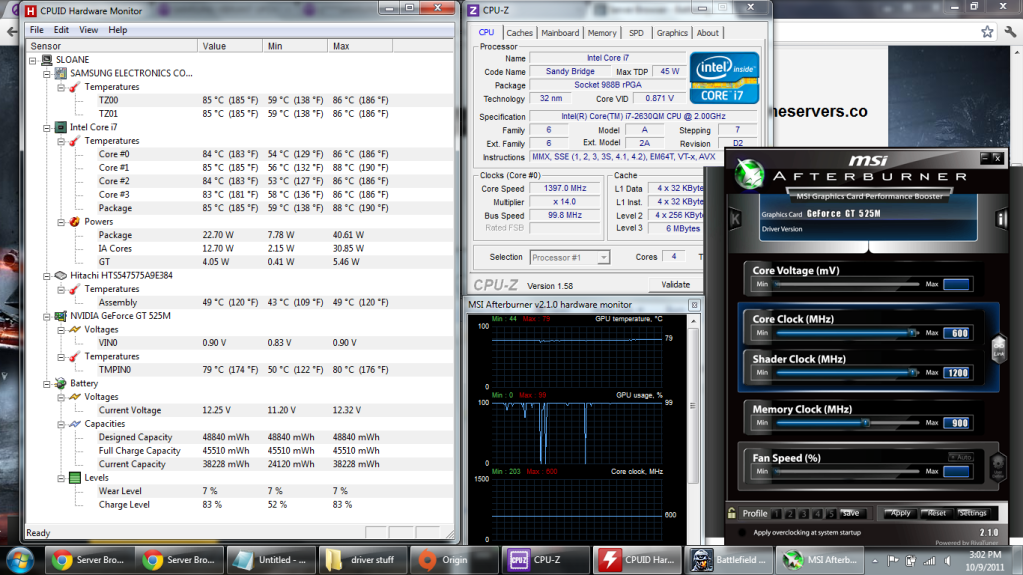Select Afterburner profile slot 3
This screenshot has width=1023, height=575.
pyautogui.click(x=804, y=514)
